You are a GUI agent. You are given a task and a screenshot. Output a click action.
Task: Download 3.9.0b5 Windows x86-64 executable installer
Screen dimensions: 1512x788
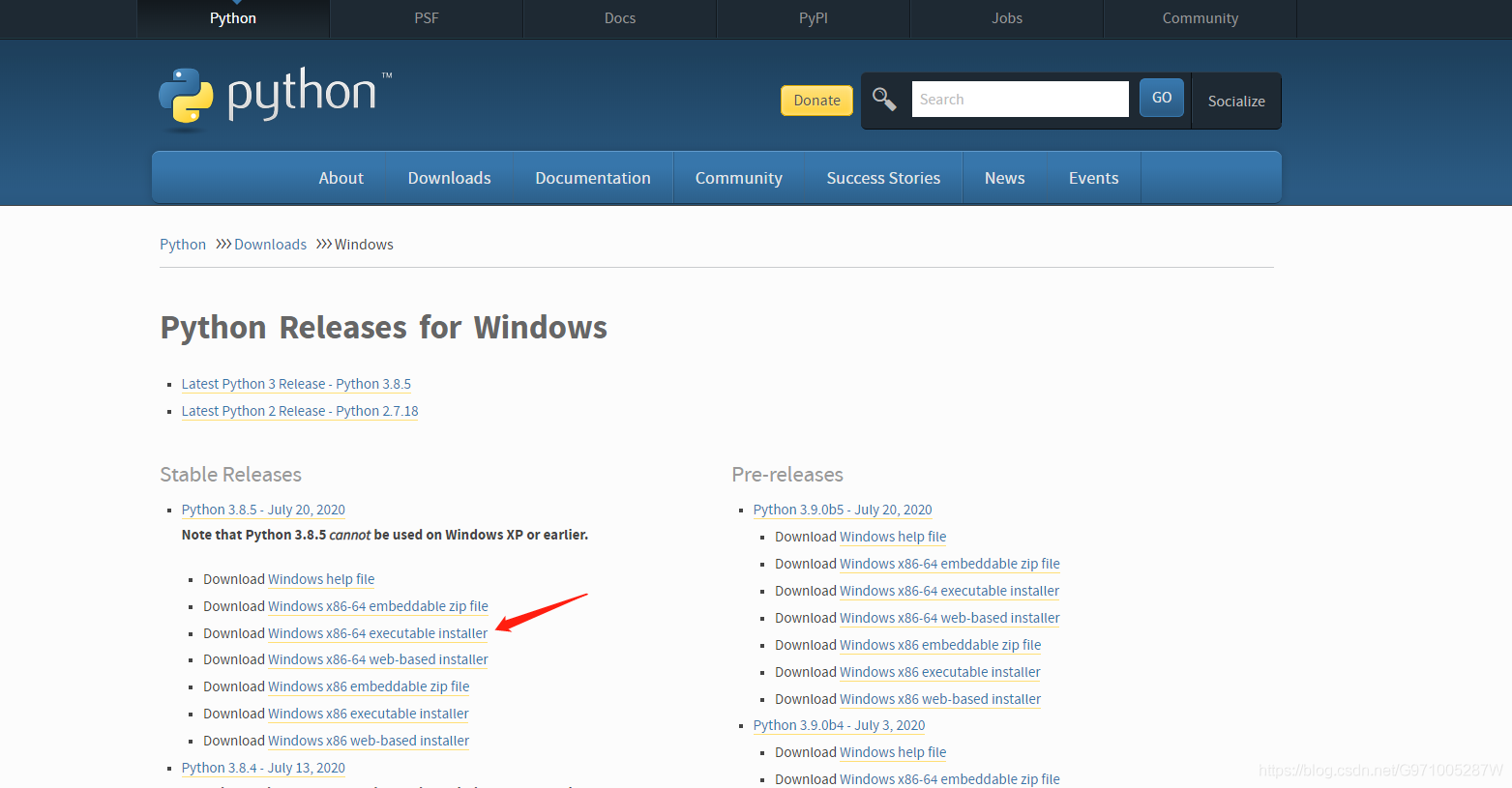click(950, 591)
